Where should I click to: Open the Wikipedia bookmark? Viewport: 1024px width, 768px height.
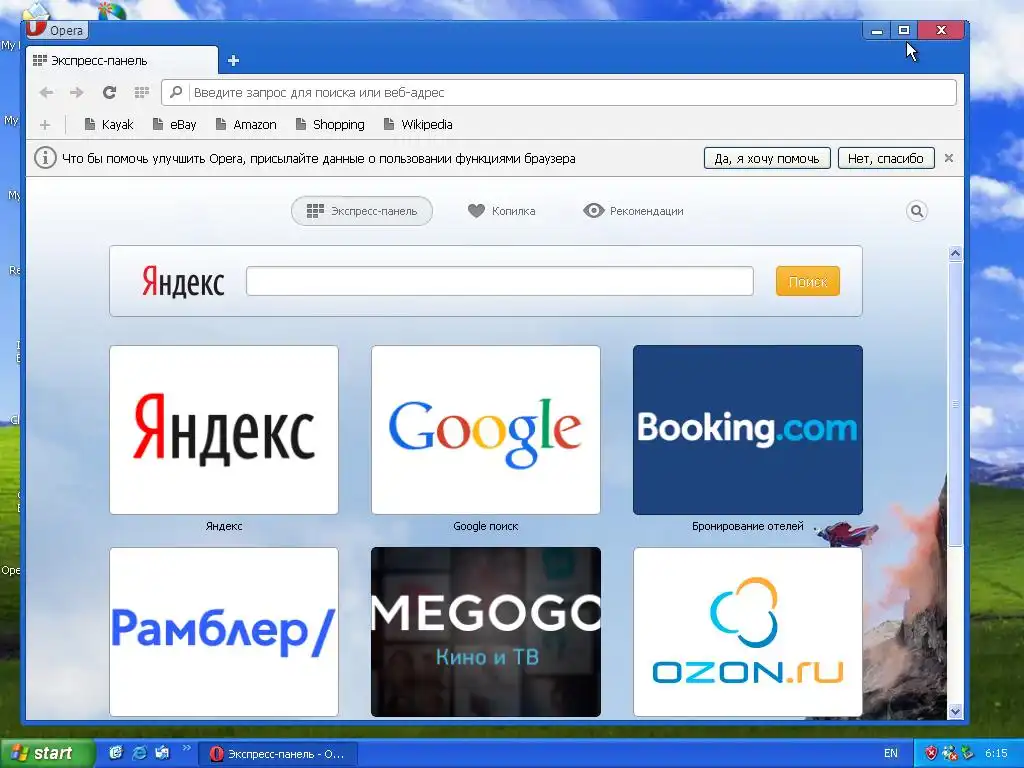(x=418, y=125)
